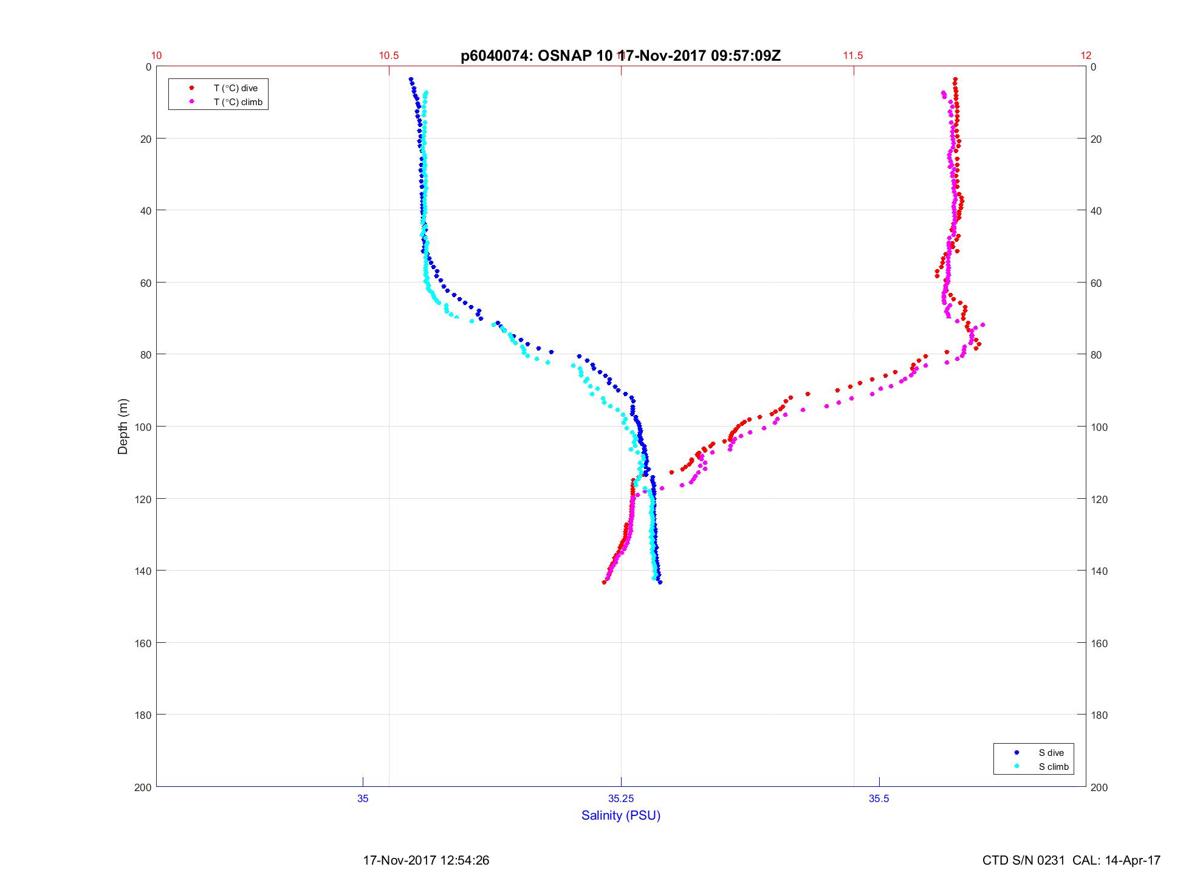Click the 12 temperature tick label
Image resolution: width=1200 pixels, height=885 pixels.
point(1086,56)
